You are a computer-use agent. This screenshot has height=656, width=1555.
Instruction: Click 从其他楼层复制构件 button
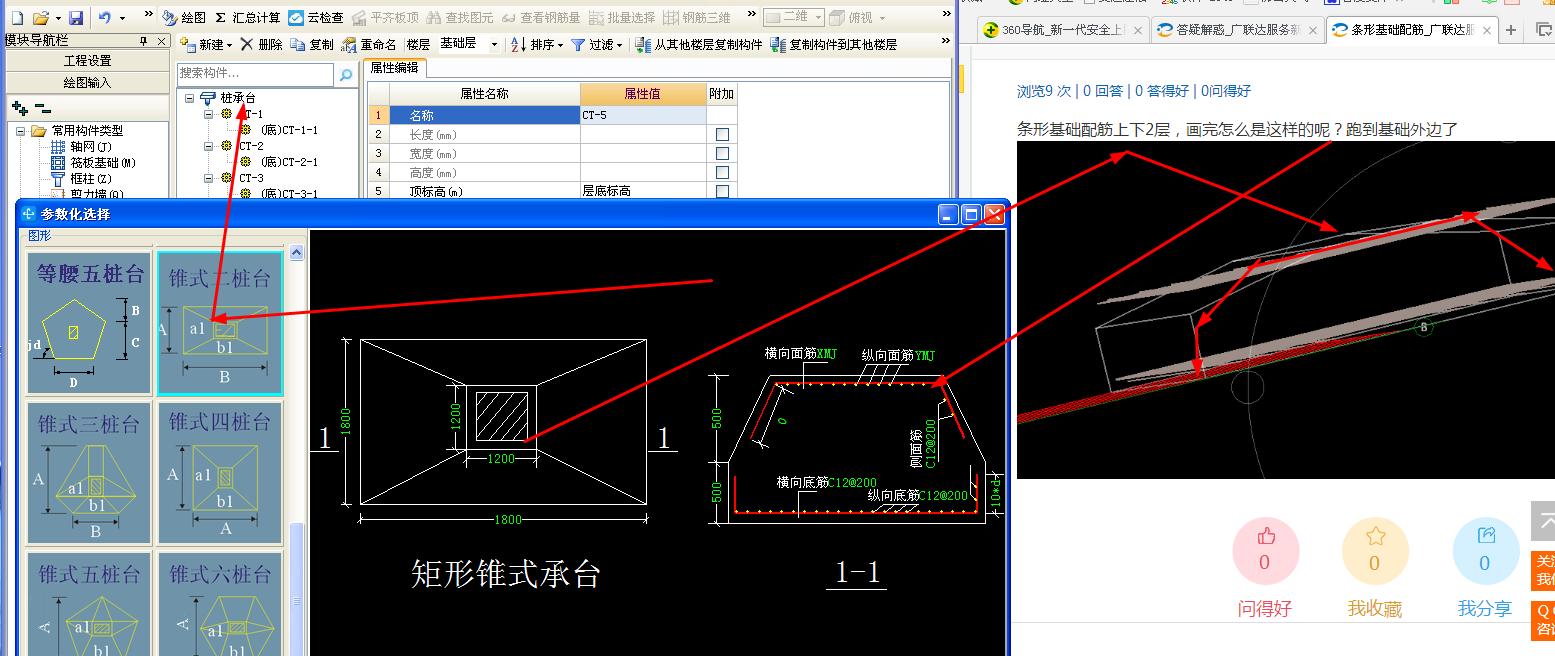(698, 45)
